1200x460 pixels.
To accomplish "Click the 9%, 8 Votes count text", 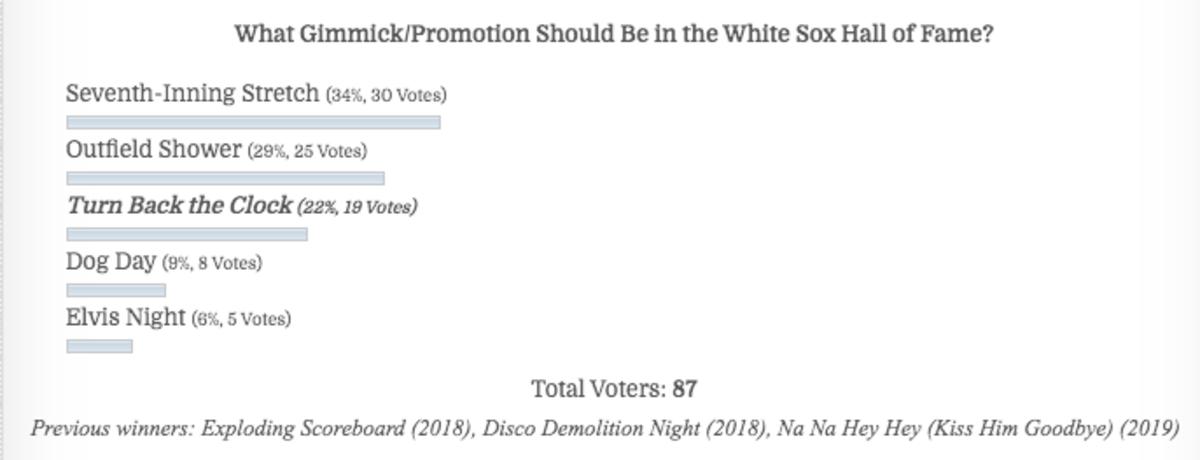I will click(212, 264).
